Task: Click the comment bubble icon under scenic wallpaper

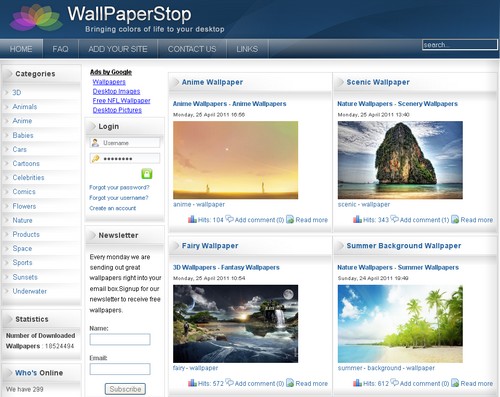Action: click(x=395, y=219)
